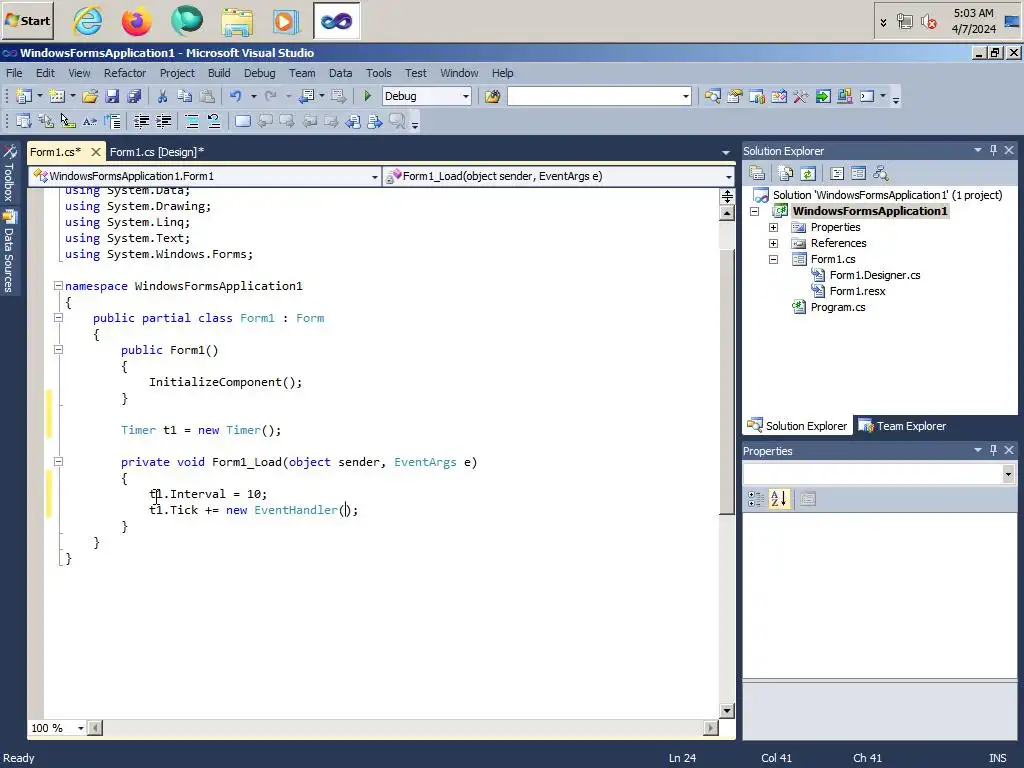Toggle a bookmark on the current line

(x=242, y=121)
